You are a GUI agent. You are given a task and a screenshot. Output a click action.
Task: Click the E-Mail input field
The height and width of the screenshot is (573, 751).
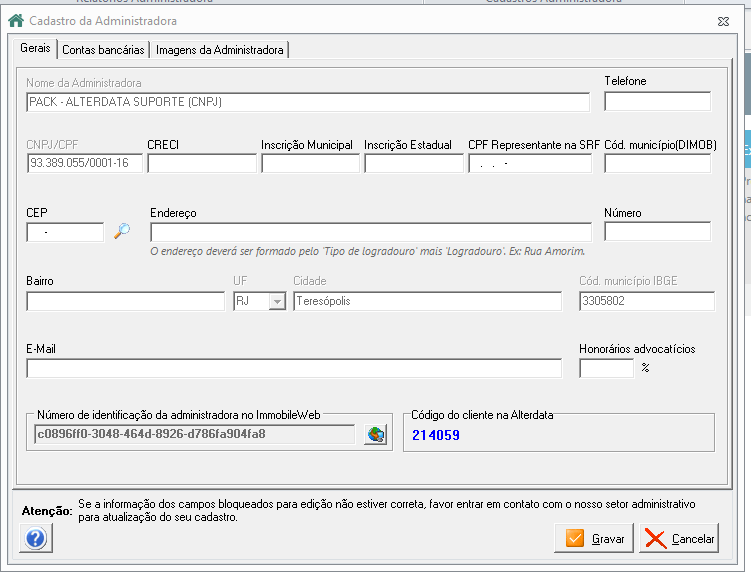point(294,368)
